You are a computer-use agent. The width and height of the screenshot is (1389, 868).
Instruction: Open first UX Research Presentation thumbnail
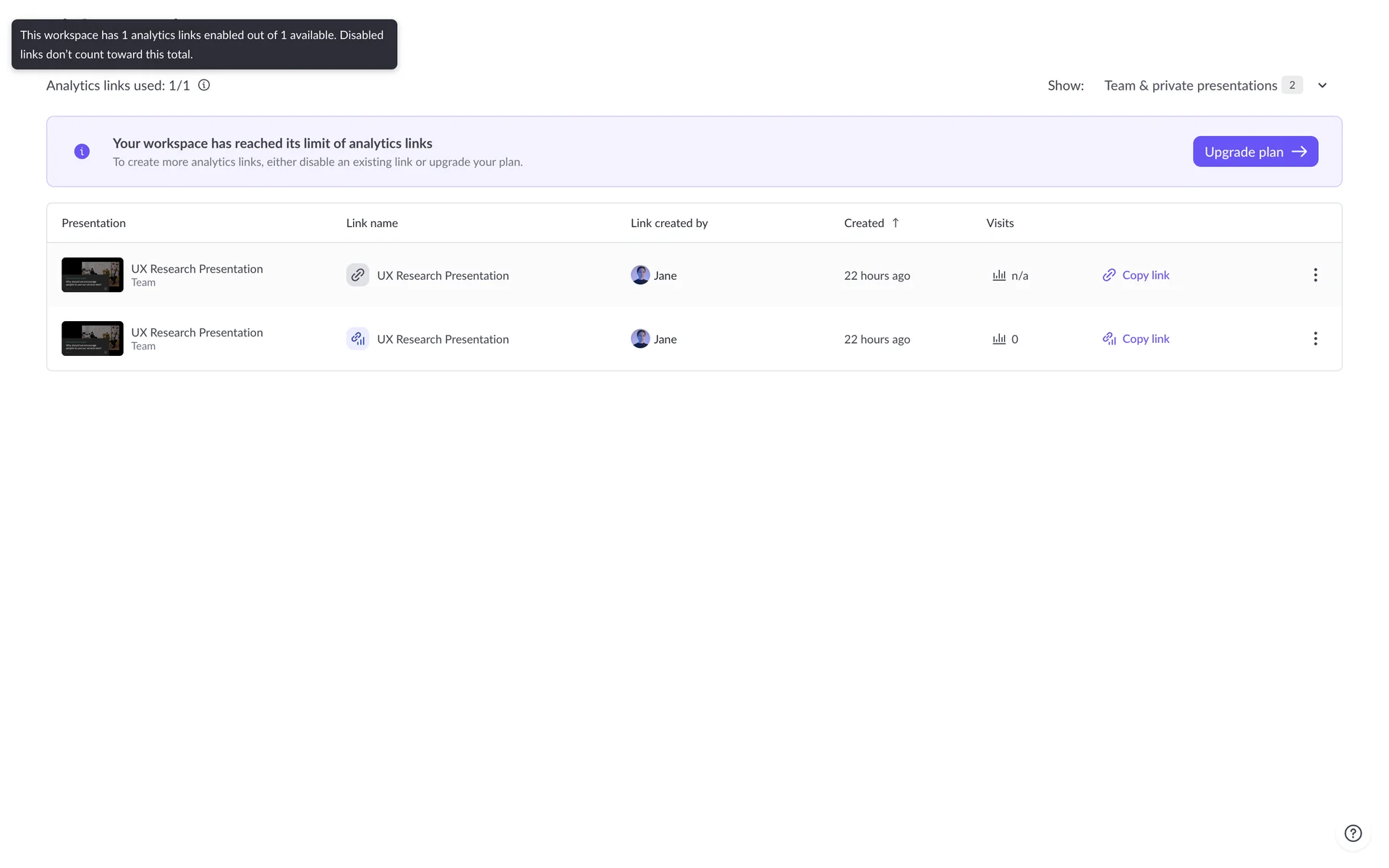point(93,275)
